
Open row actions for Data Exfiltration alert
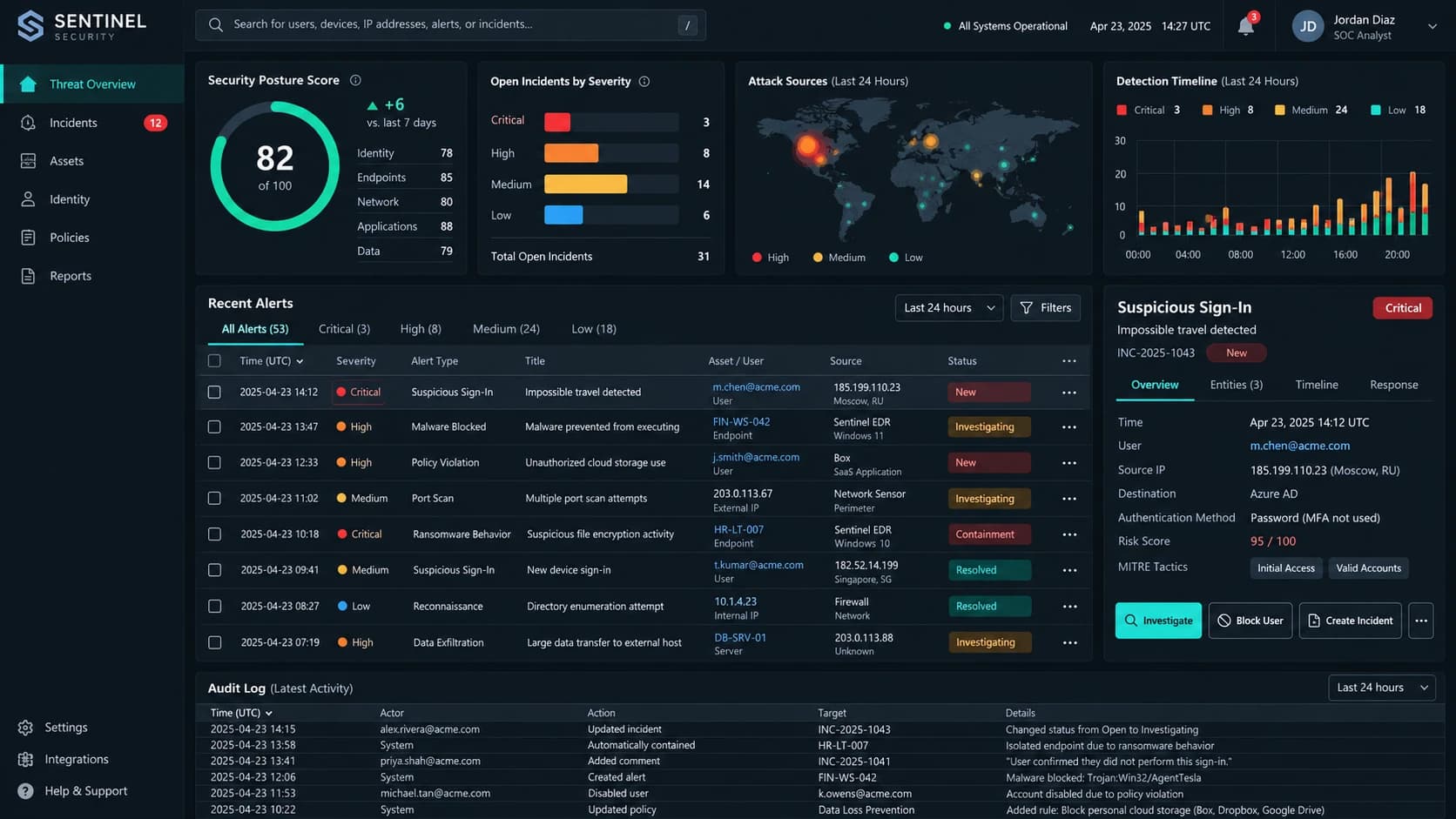pyautogui.click(x=1069, y=642)
